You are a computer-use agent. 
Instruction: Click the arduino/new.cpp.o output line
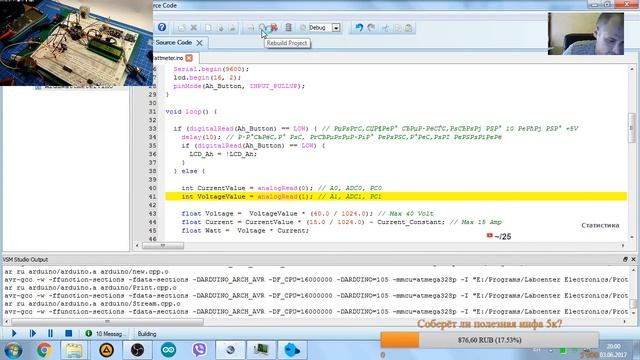(86, 271)
